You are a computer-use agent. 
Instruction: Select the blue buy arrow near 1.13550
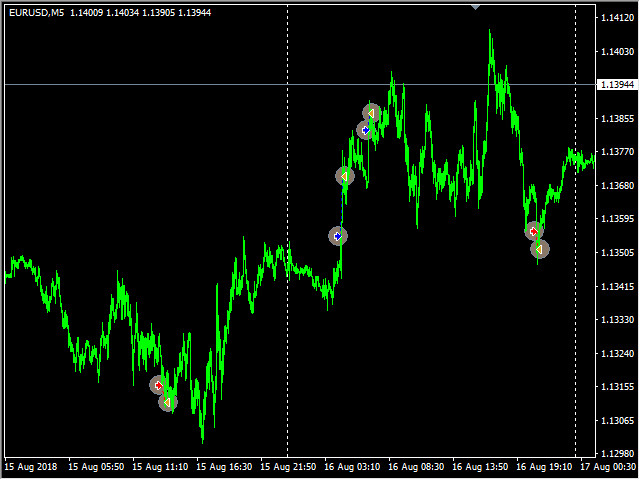tap(338, 236)
